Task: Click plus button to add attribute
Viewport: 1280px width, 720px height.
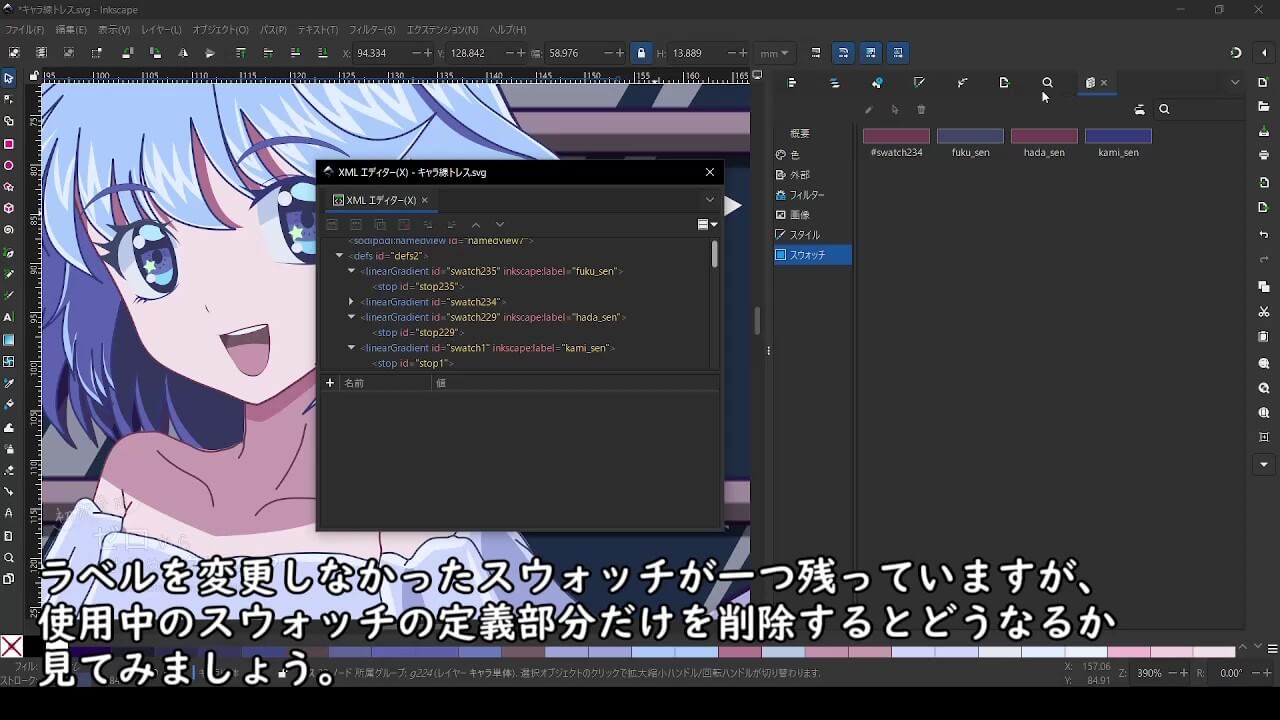Action: (x=330, y=383)
